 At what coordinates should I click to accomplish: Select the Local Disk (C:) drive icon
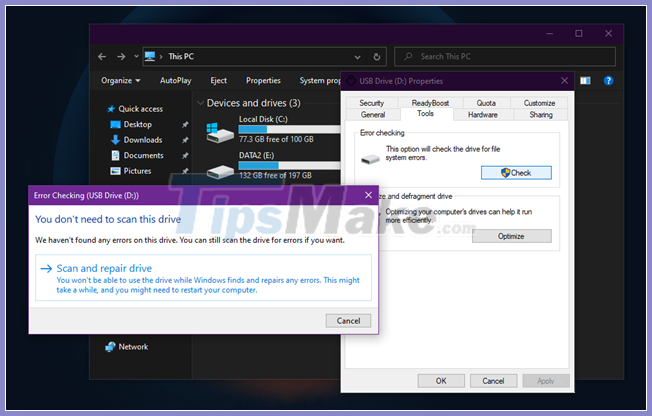click(x=220, y=132)
